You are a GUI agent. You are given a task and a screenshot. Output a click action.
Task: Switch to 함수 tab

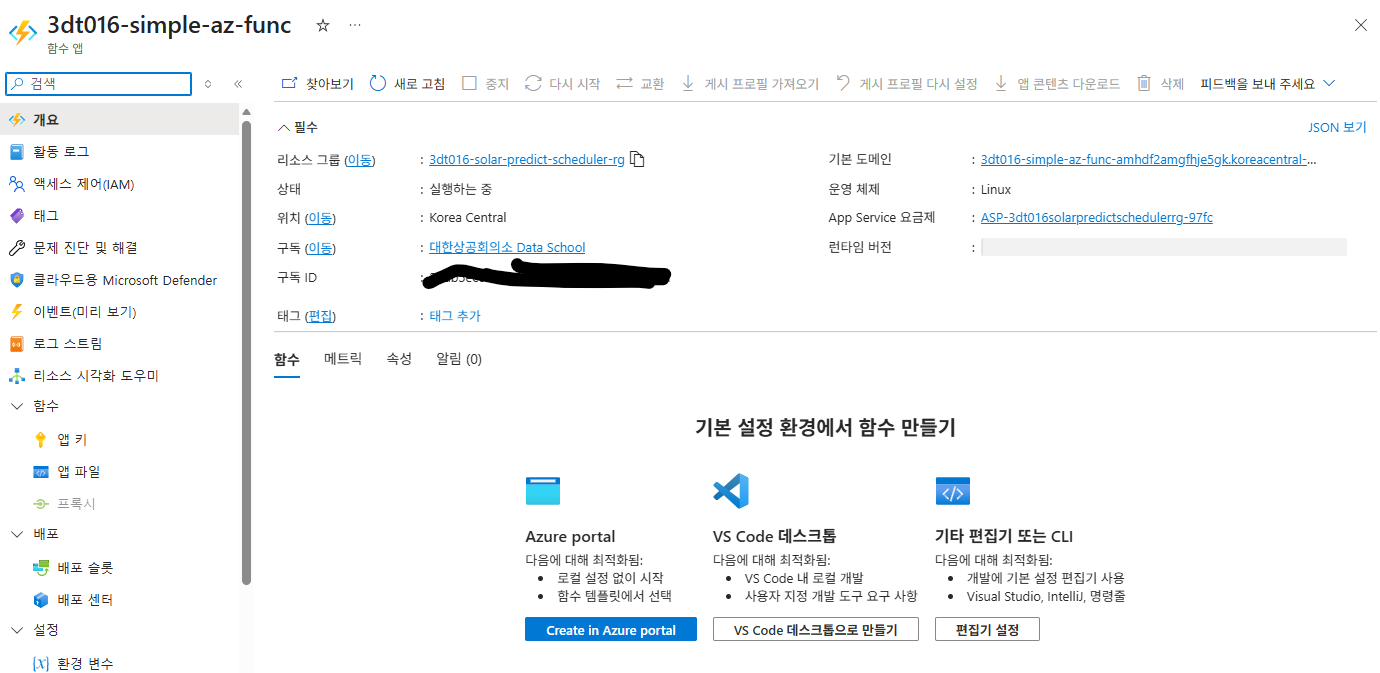(x=287, y=359)
